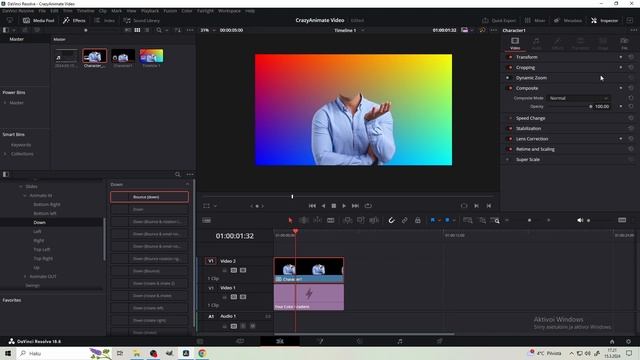Open Media Pool panel
The image size is (640, 360).
(39, 20)
